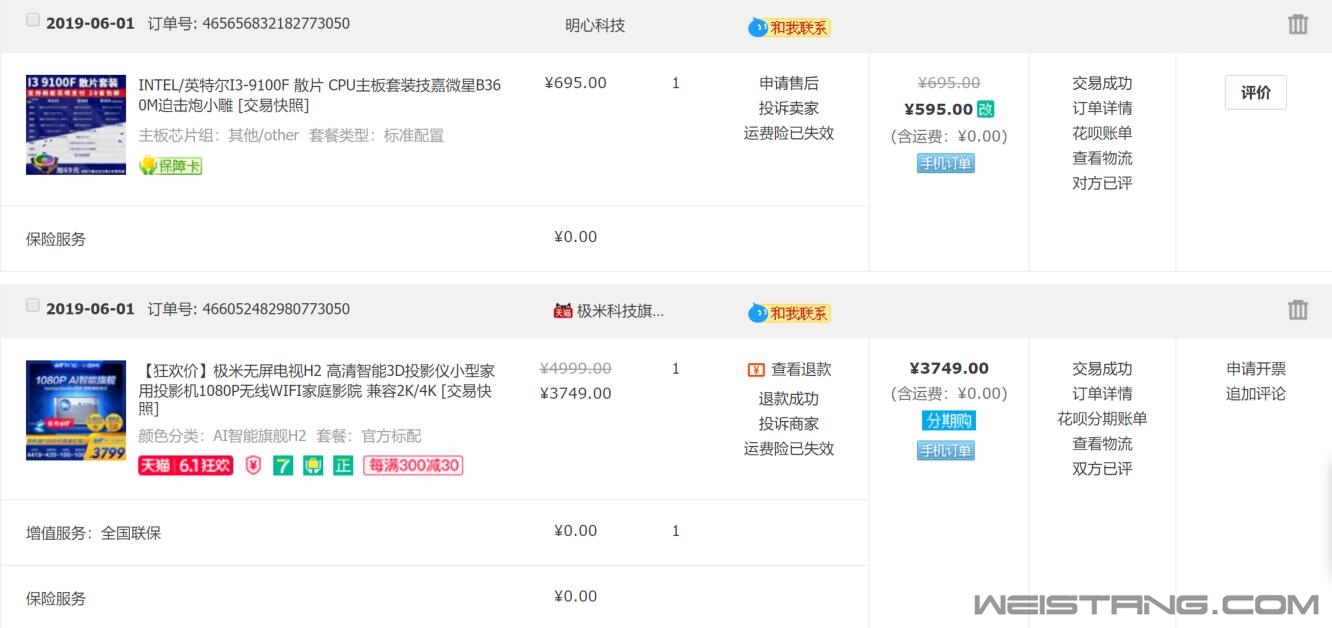Click 查看物流 for the CPU order
The width and height of the screenshot is (1332, 628).
coord(1102,158)
